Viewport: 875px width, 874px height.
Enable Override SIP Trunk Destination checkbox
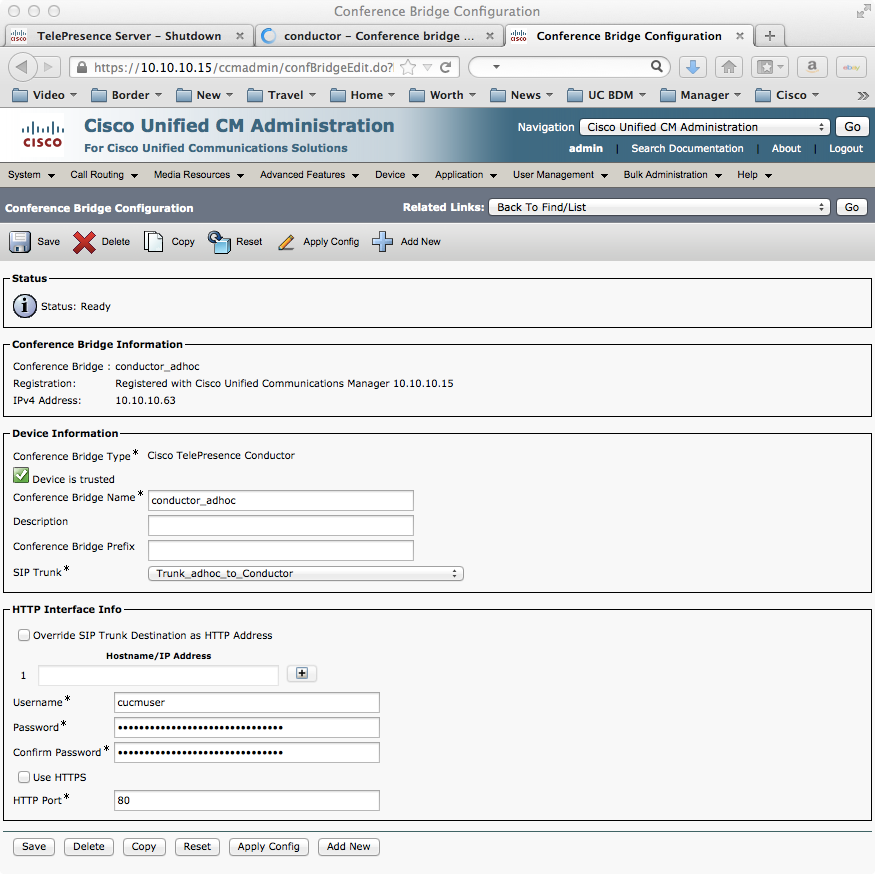pyautogui.click(x=23, y=635)
